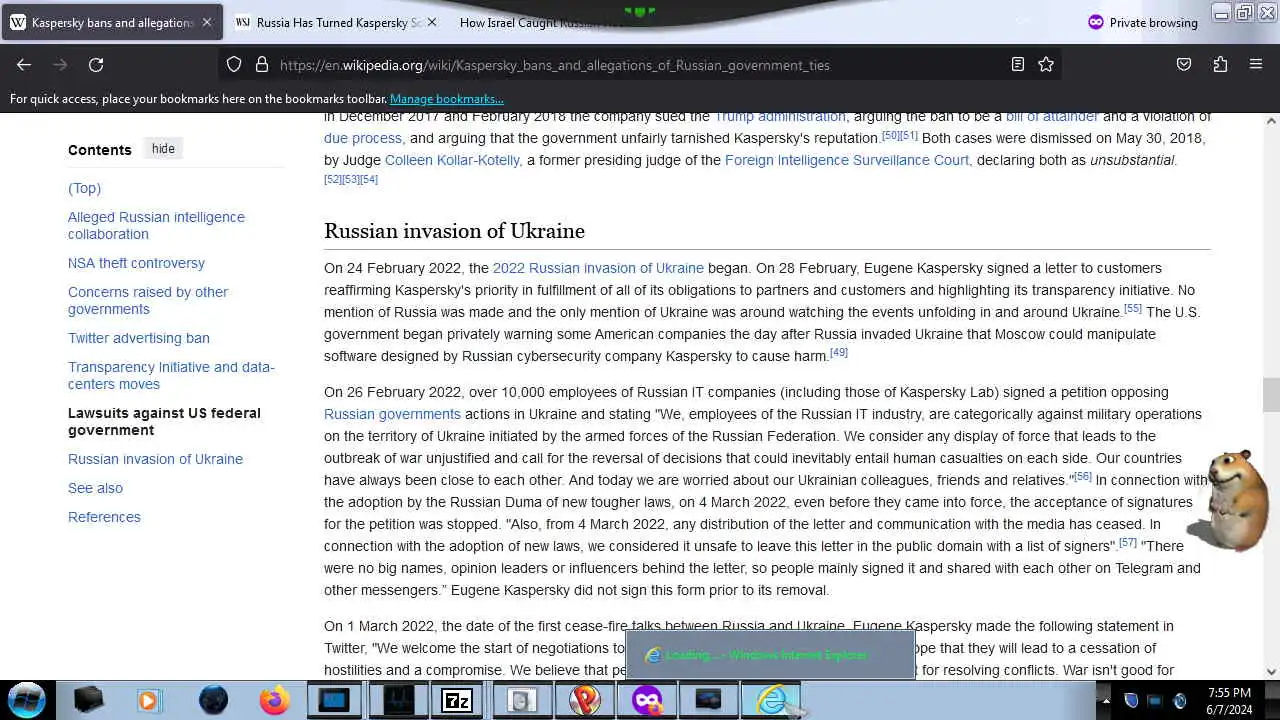Select Lawsuits against US federal government entry
This screenshot has height=720, width=1280.
(164, 421)
